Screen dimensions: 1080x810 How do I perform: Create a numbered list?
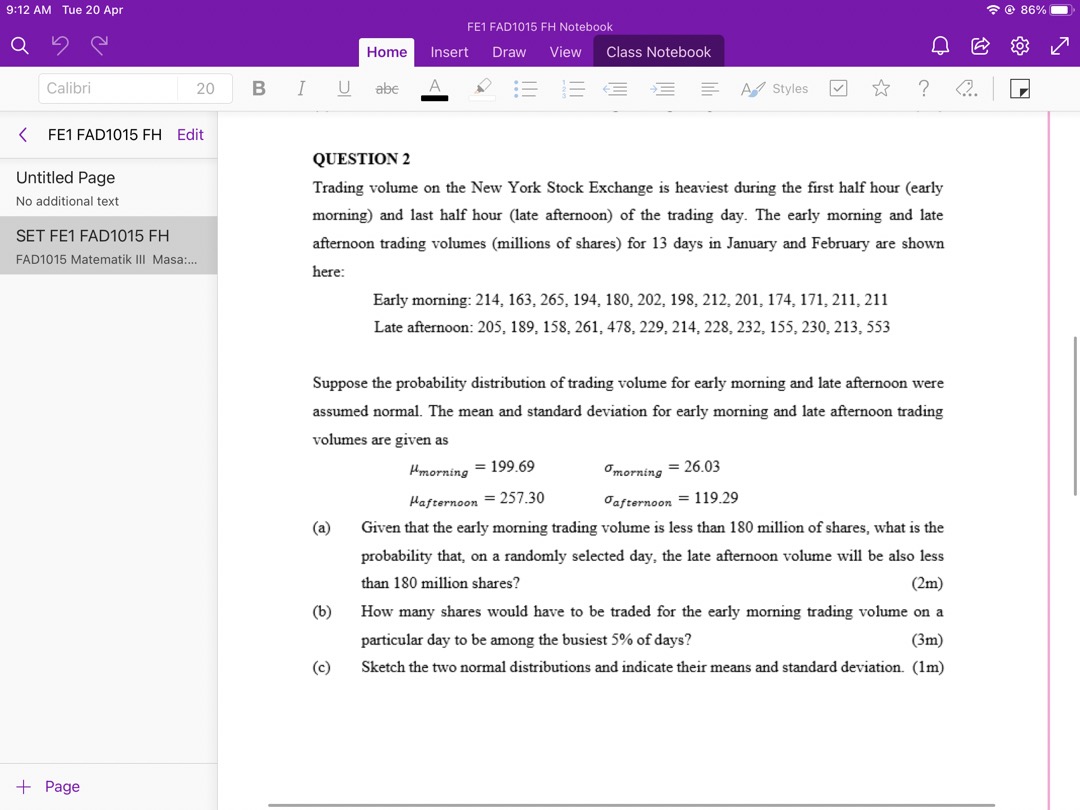pyautogui.click(x=572, y=88)
